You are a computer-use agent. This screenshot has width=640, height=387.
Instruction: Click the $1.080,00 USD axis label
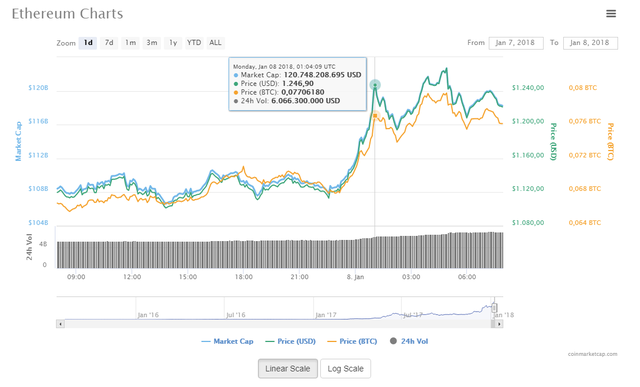(528, 222)
